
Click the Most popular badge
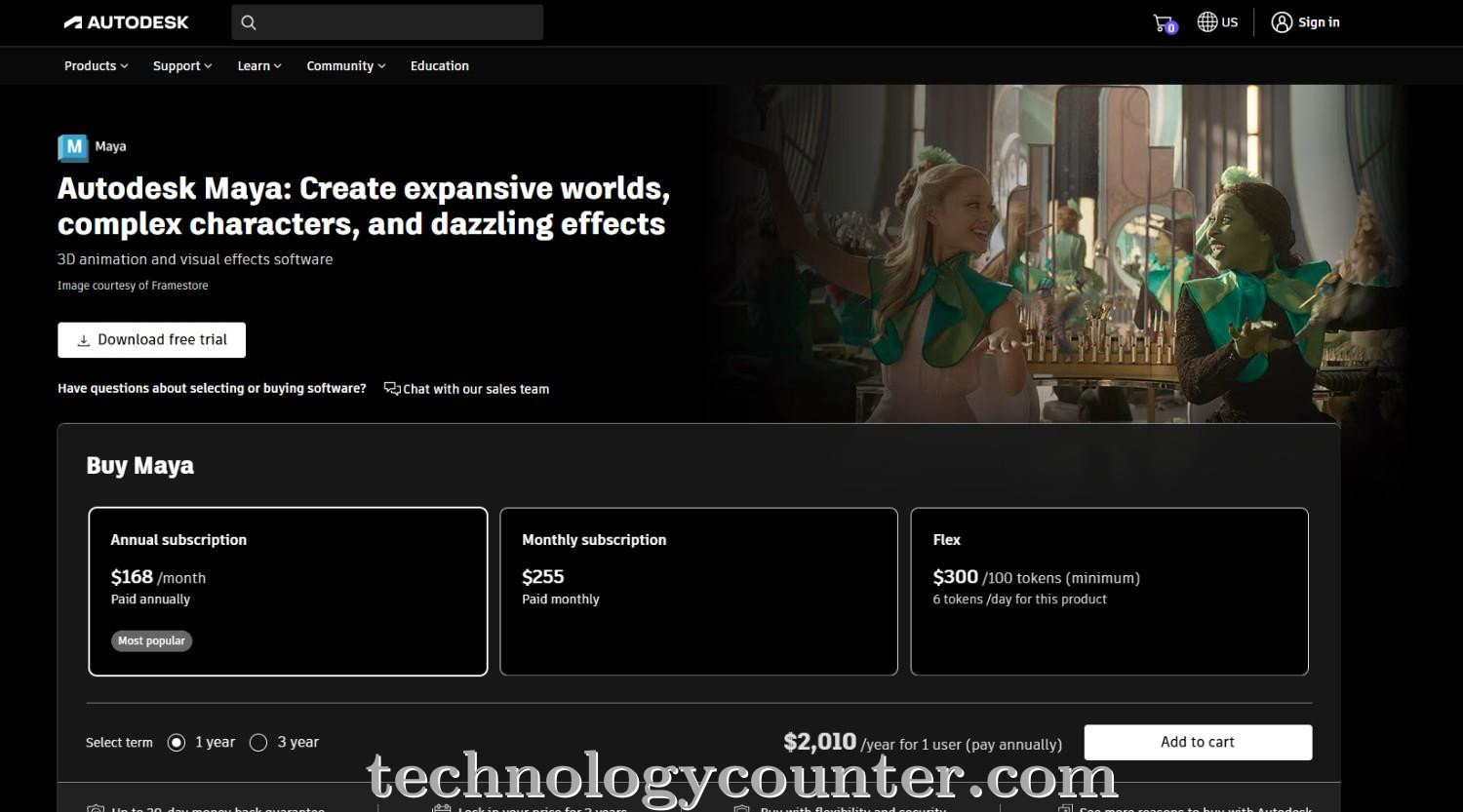click(x=151, y=640)
